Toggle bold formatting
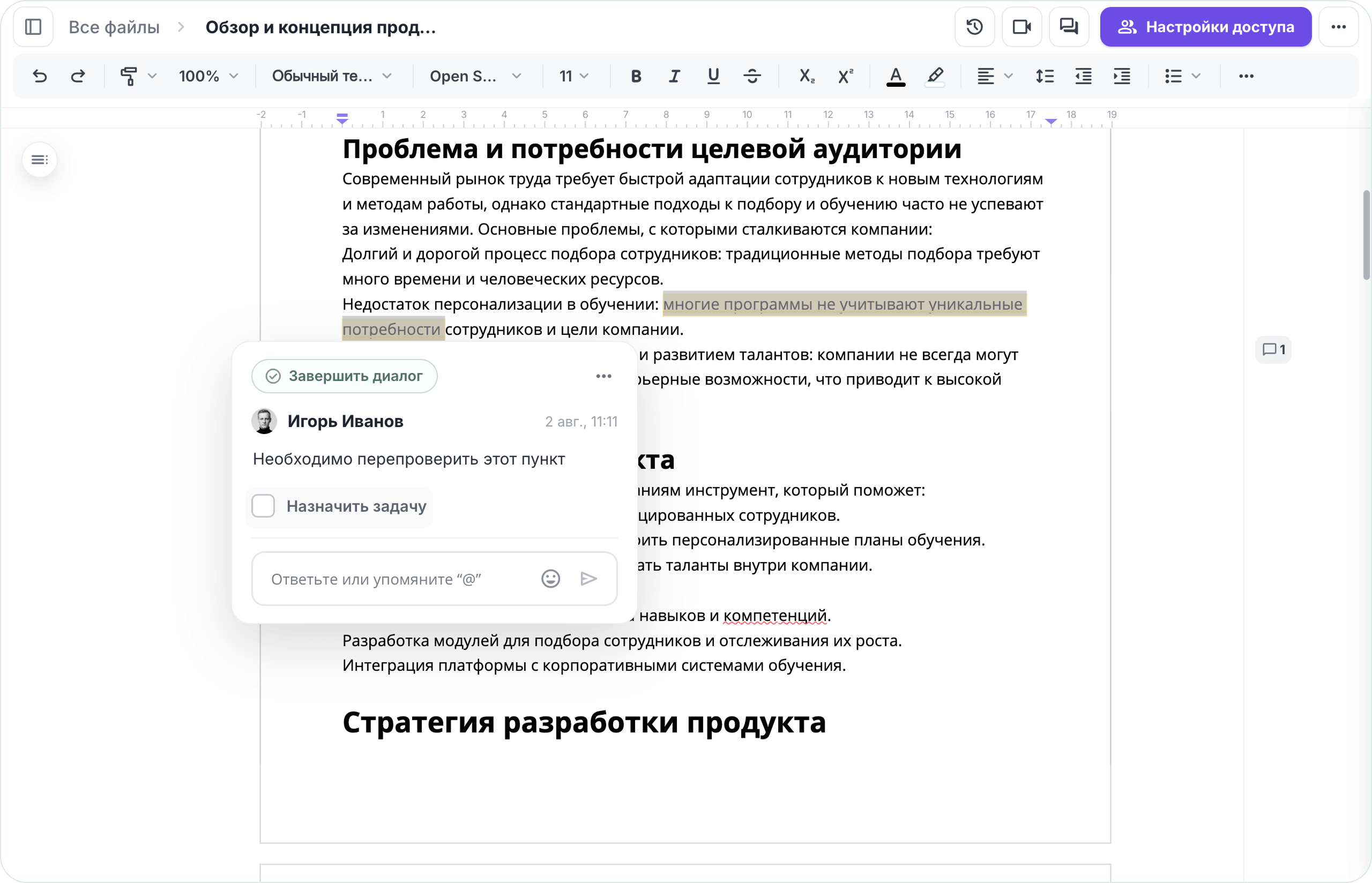The image size is (1372, 883). point(635,76)
